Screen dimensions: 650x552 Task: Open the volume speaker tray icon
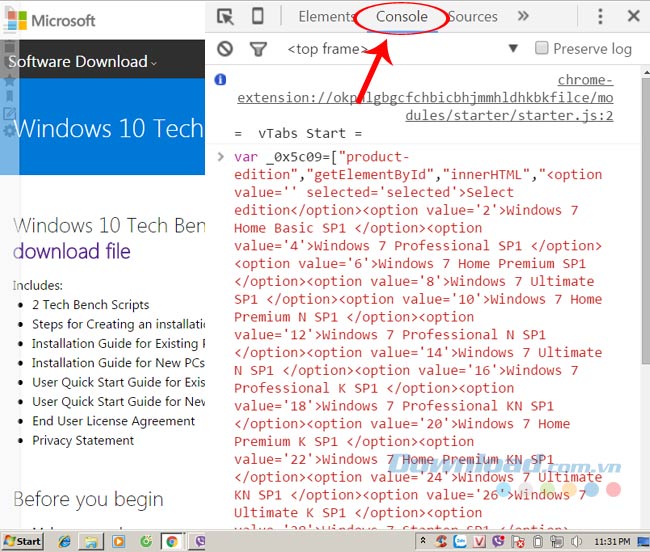pyautogui.click(x=576, y=541)
